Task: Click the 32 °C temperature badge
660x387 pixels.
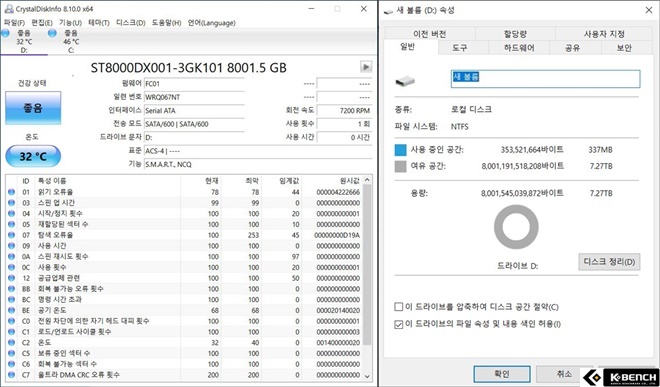Action: click(33, 156)
